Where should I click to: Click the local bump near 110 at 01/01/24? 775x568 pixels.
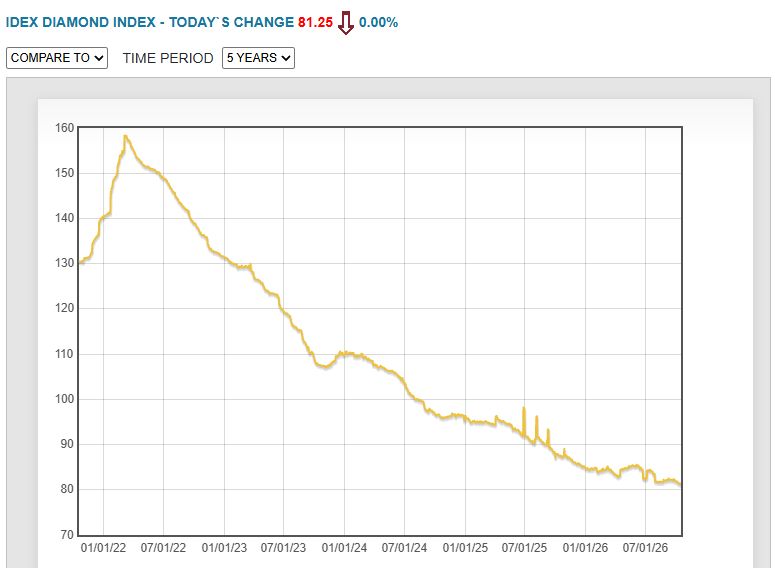pyautogui.click(x=346, y=353)
